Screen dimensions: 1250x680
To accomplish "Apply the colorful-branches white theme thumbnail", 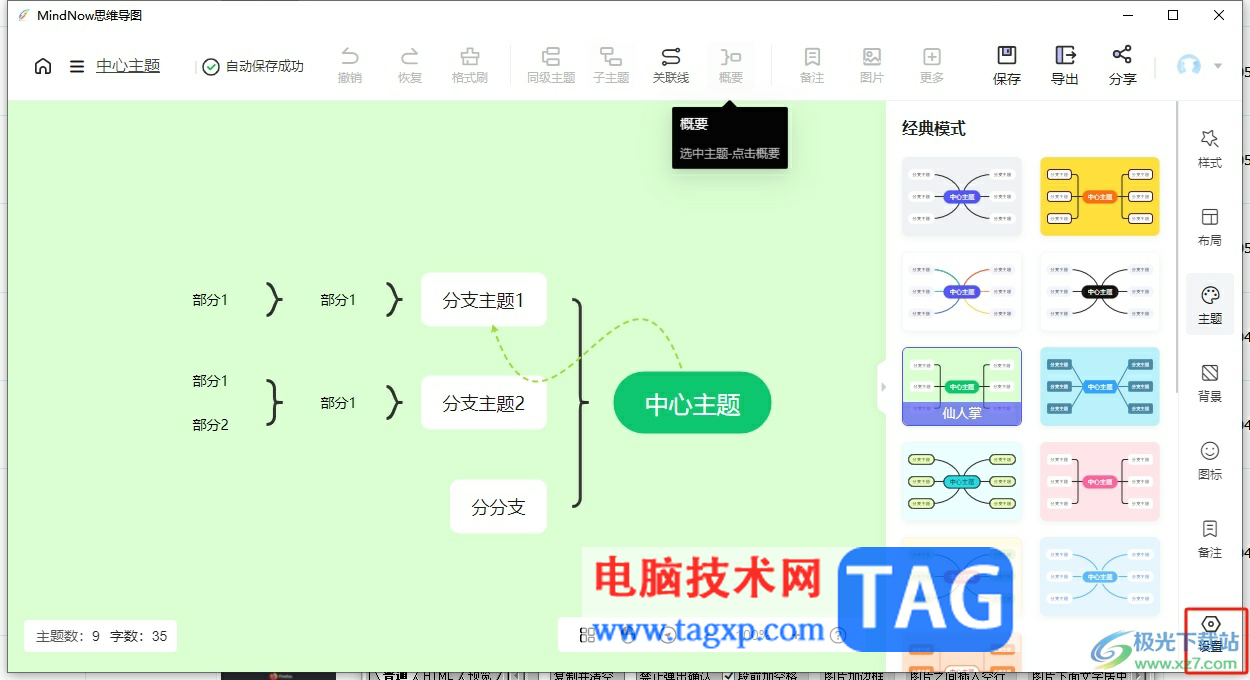I will tap(962, 291).
